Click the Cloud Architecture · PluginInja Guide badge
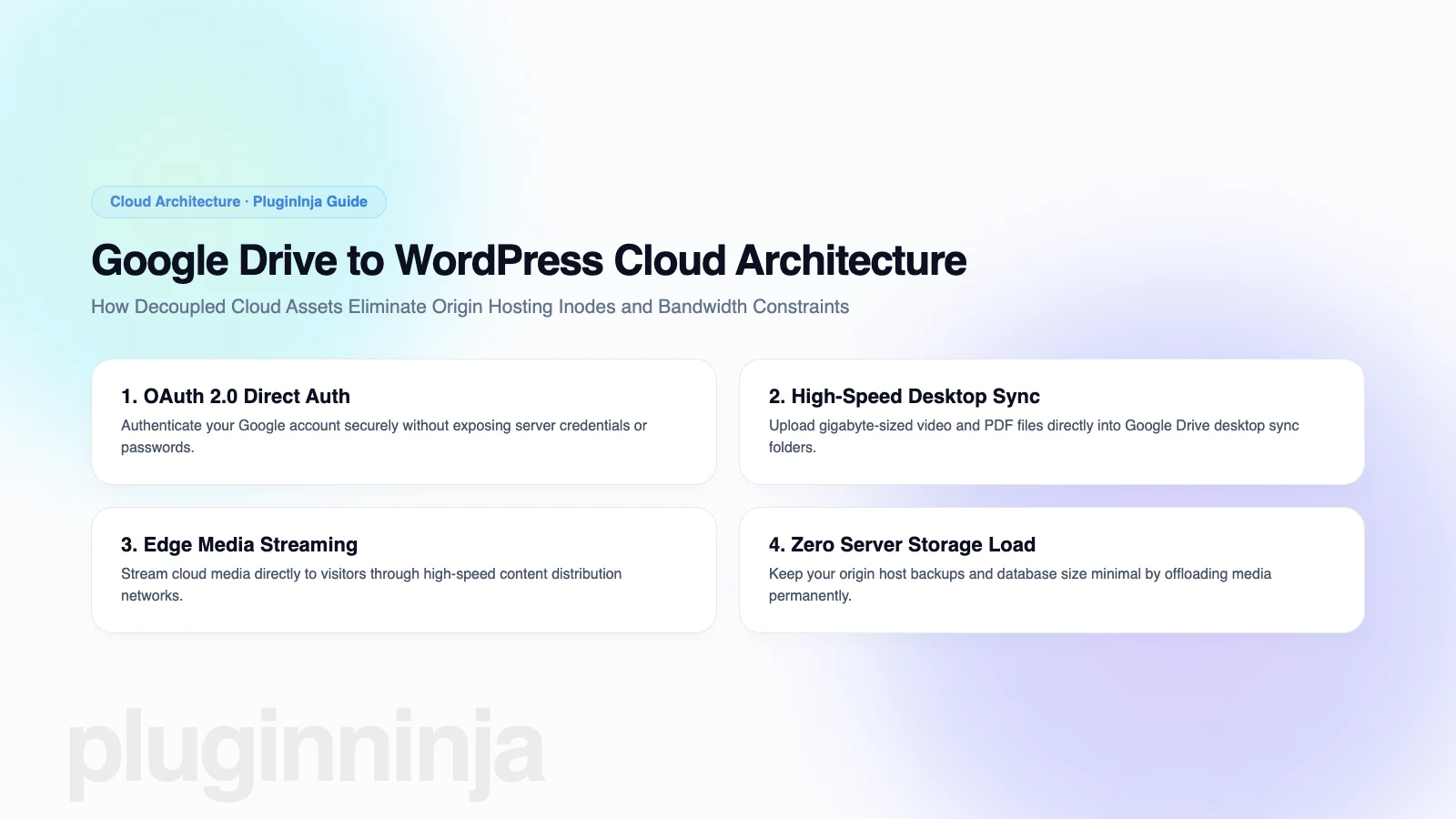The width and height of the screenshot is (1456, 819). (238, 202)
